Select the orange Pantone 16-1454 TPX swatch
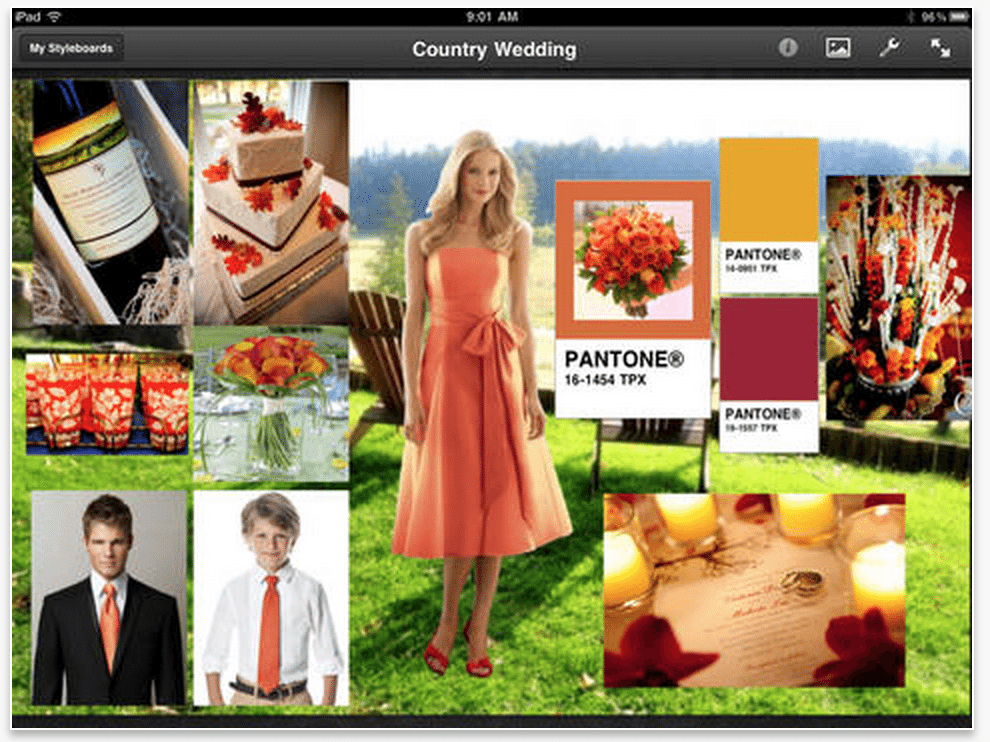The width and height of the screenshot is (990, 742). [x=632, y=298]
